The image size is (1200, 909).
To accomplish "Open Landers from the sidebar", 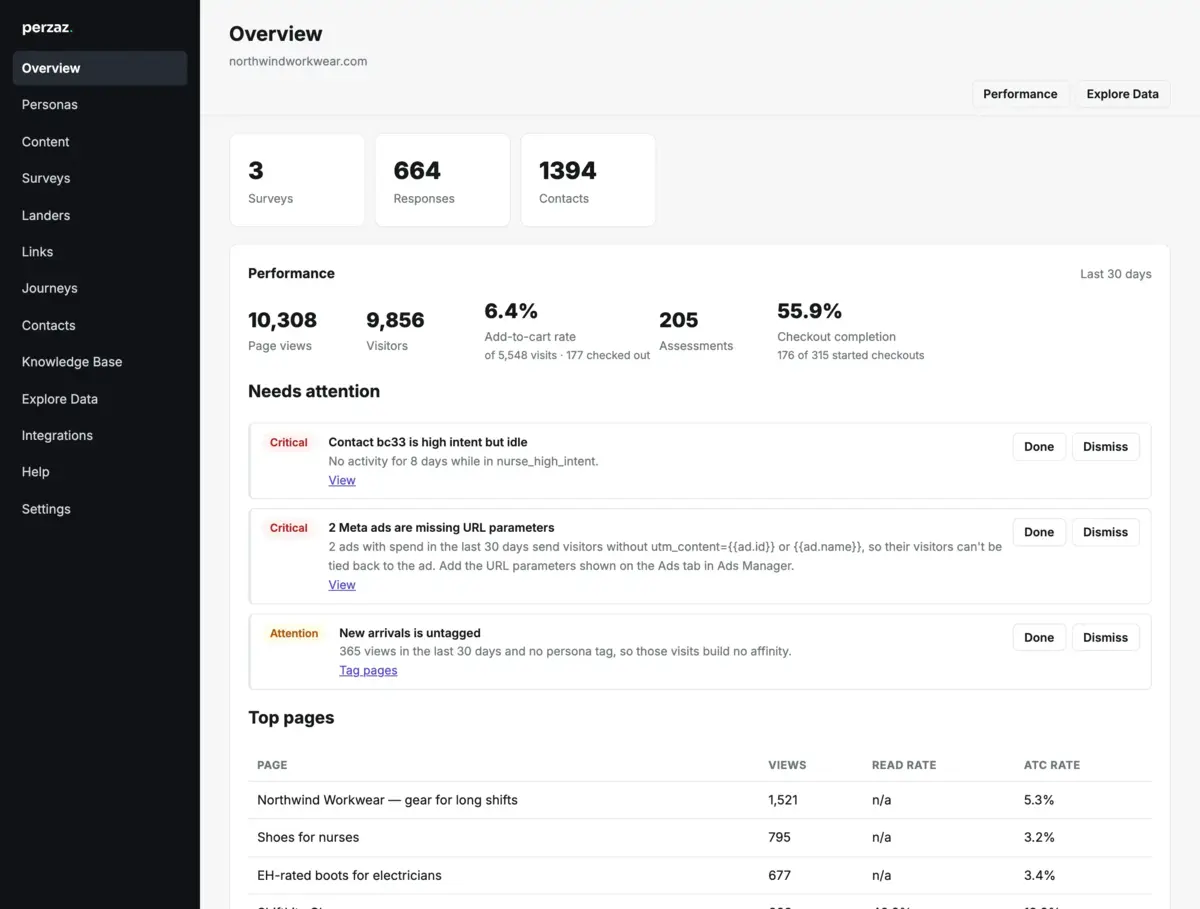I will pos(100,215).
